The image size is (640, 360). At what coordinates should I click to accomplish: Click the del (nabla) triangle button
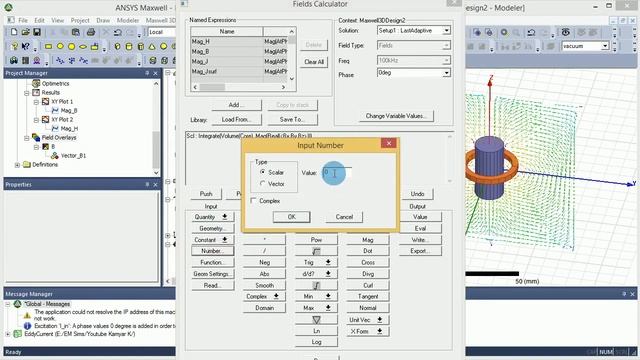[316, 320]
